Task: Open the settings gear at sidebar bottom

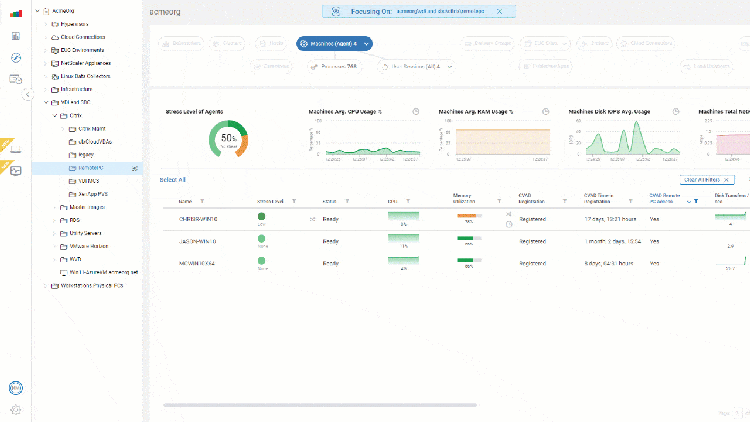Action: 16,410
